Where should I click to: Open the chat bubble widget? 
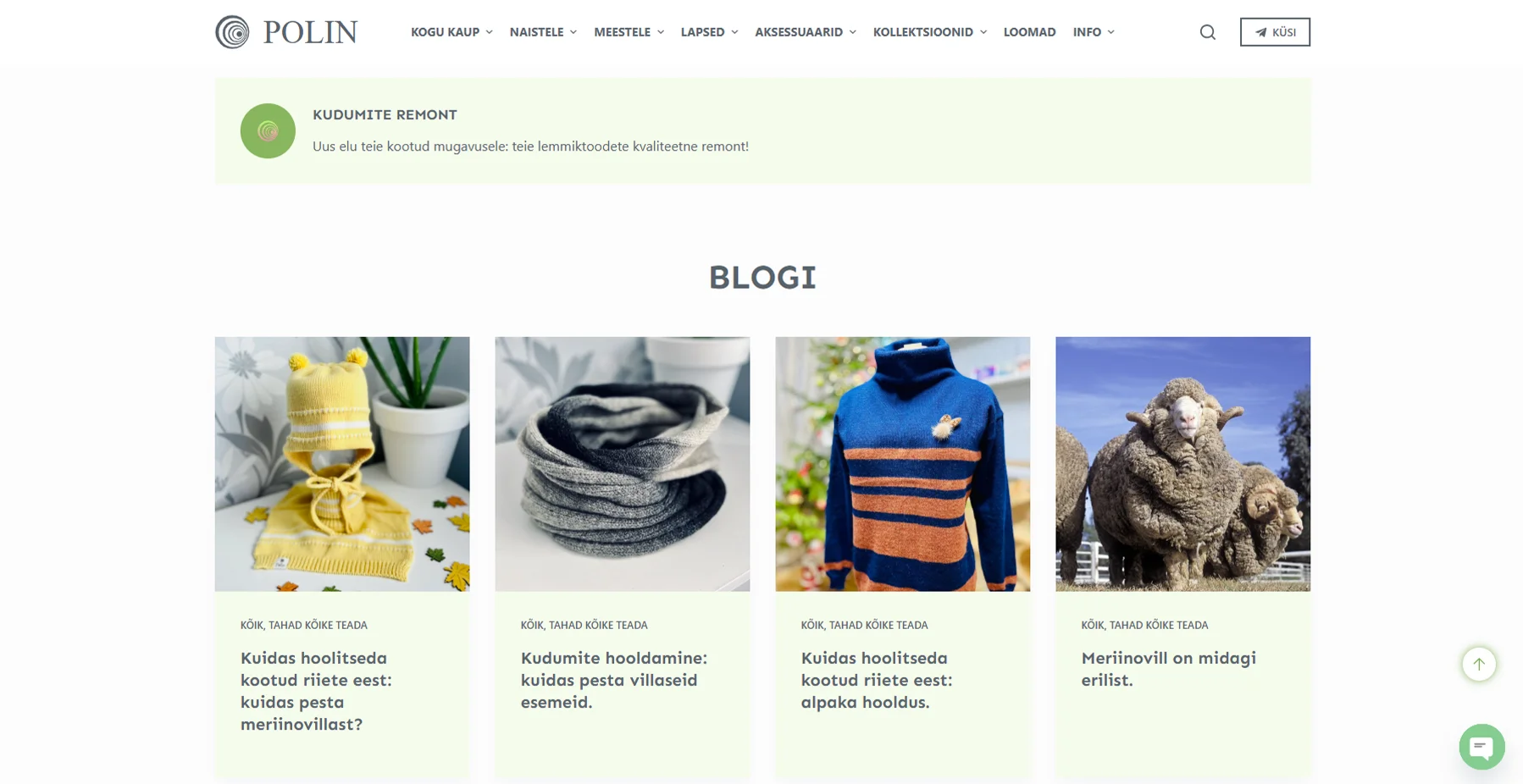coord(1481,747)
